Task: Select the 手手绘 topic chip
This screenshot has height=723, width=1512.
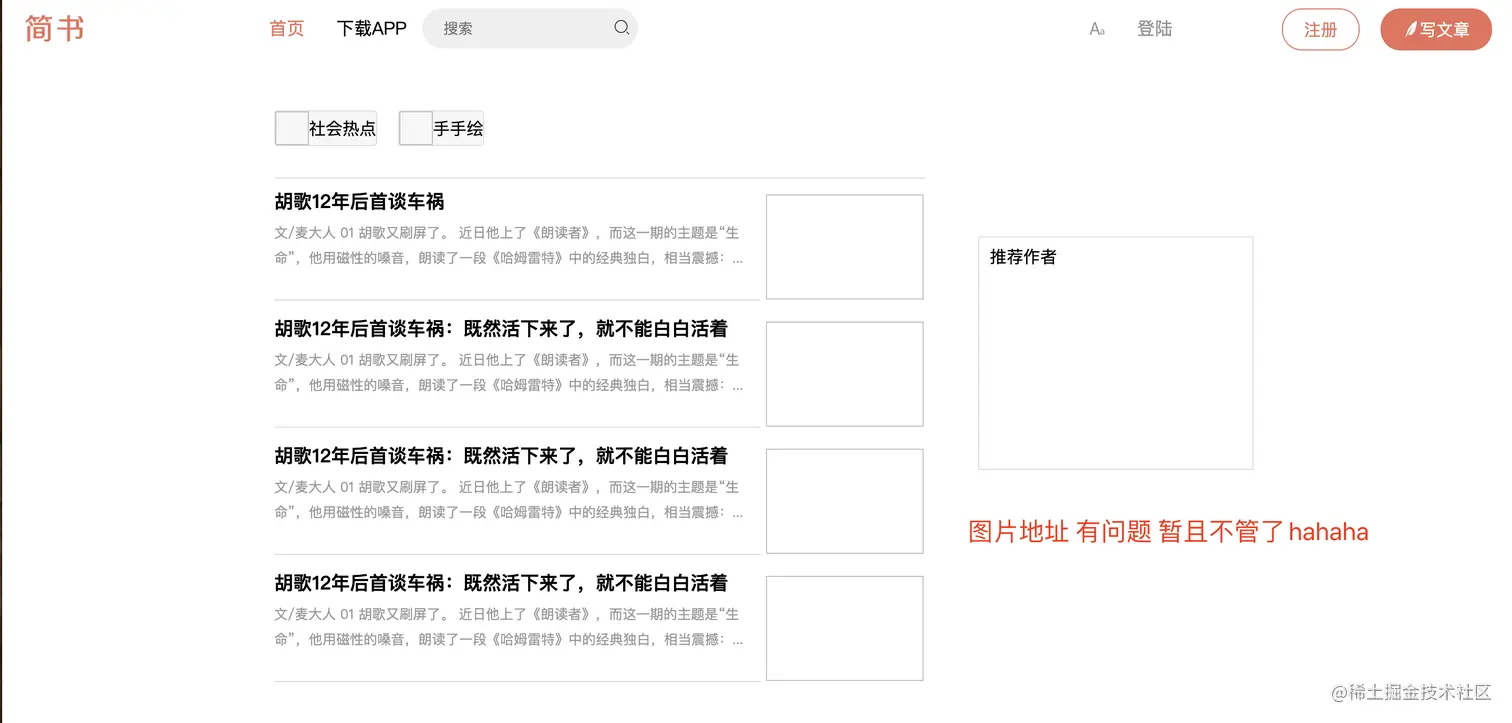Action: coord(441,128)
